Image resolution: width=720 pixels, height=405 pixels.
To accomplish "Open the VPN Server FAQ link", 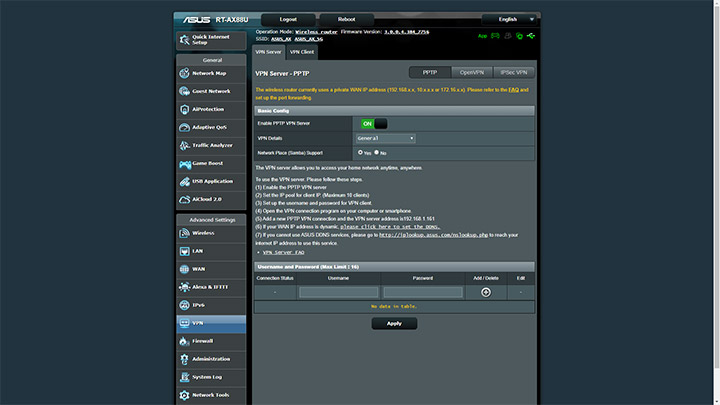I will click(283, 253).
